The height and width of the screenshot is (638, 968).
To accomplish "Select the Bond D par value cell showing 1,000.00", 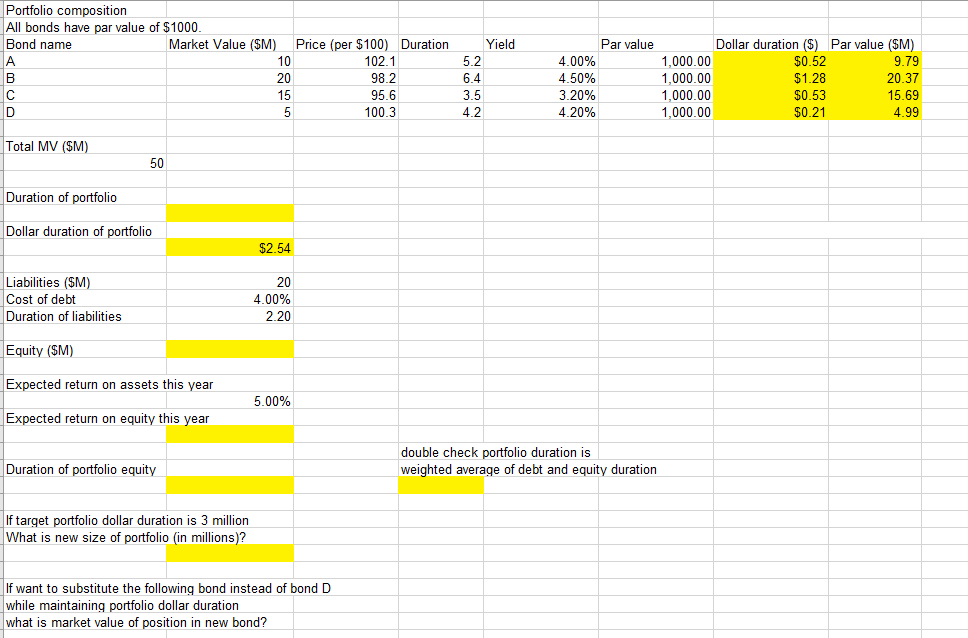I will pyautogui.click(x=655, y=112).
